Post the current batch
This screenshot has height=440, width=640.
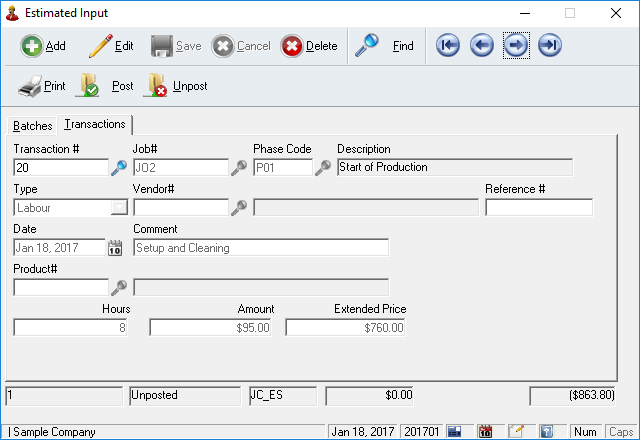105,87
